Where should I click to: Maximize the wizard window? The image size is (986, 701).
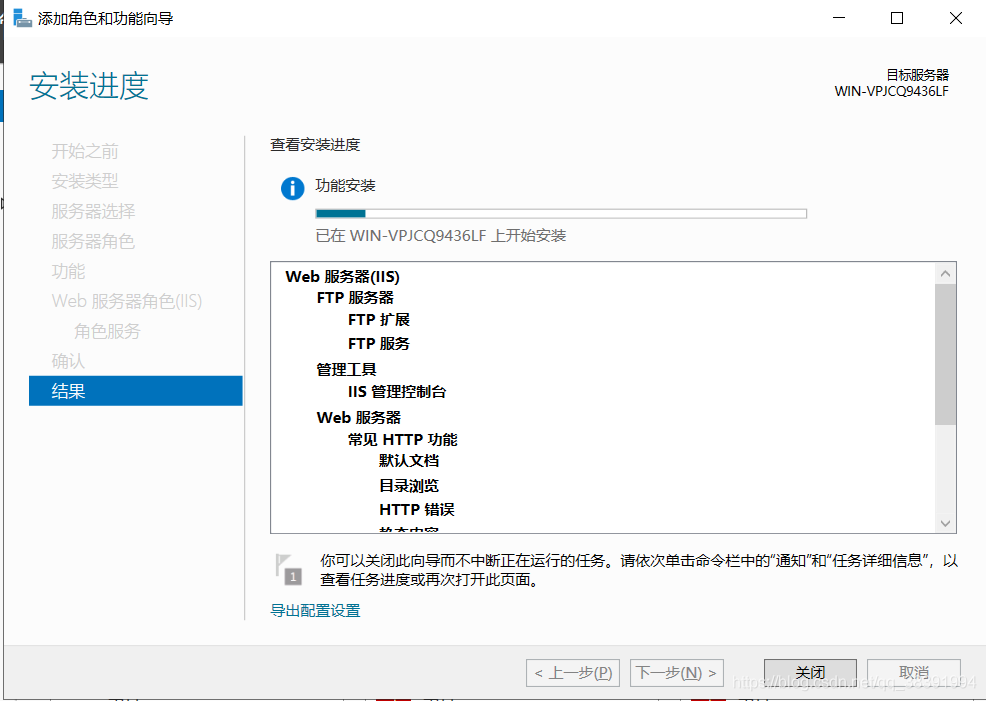point(897,18)
